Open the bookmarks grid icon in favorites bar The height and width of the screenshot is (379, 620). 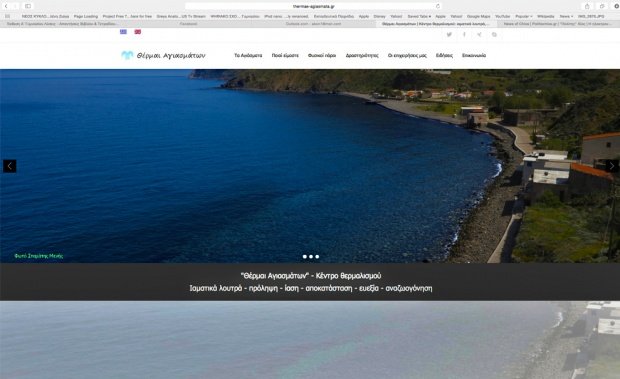tap(8, 16)
